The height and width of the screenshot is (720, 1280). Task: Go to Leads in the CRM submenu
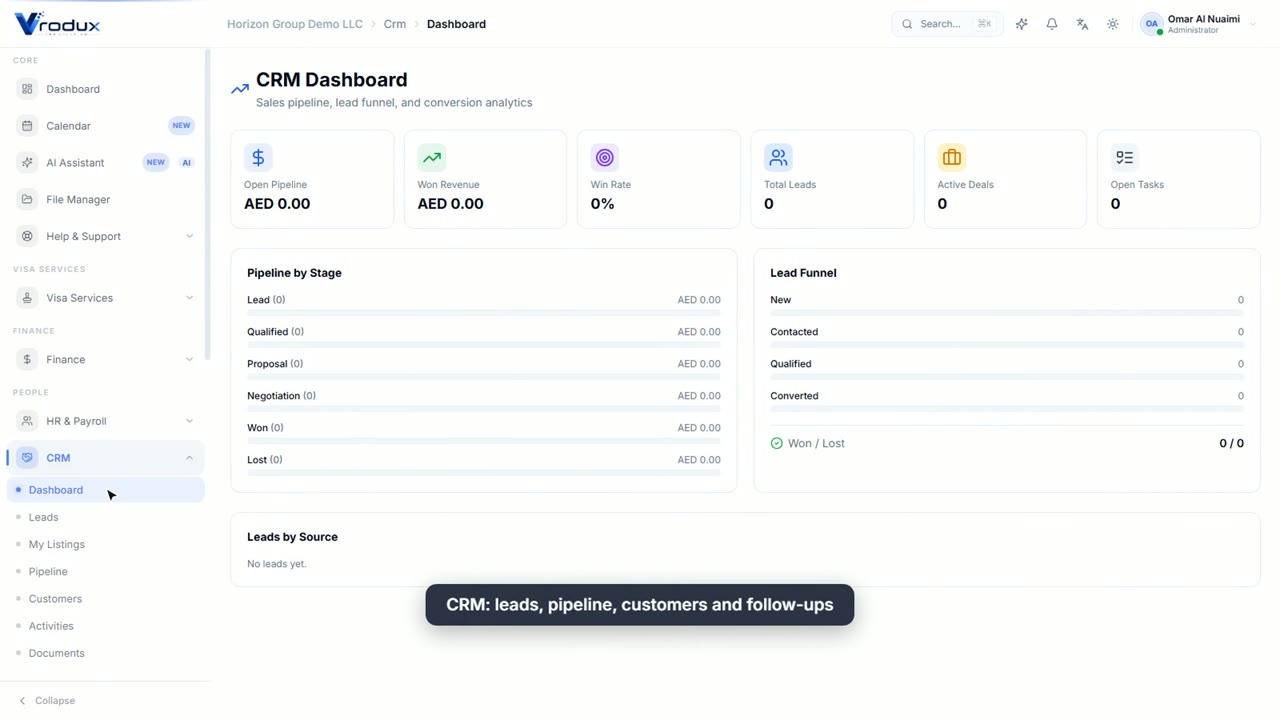(43, 517)
